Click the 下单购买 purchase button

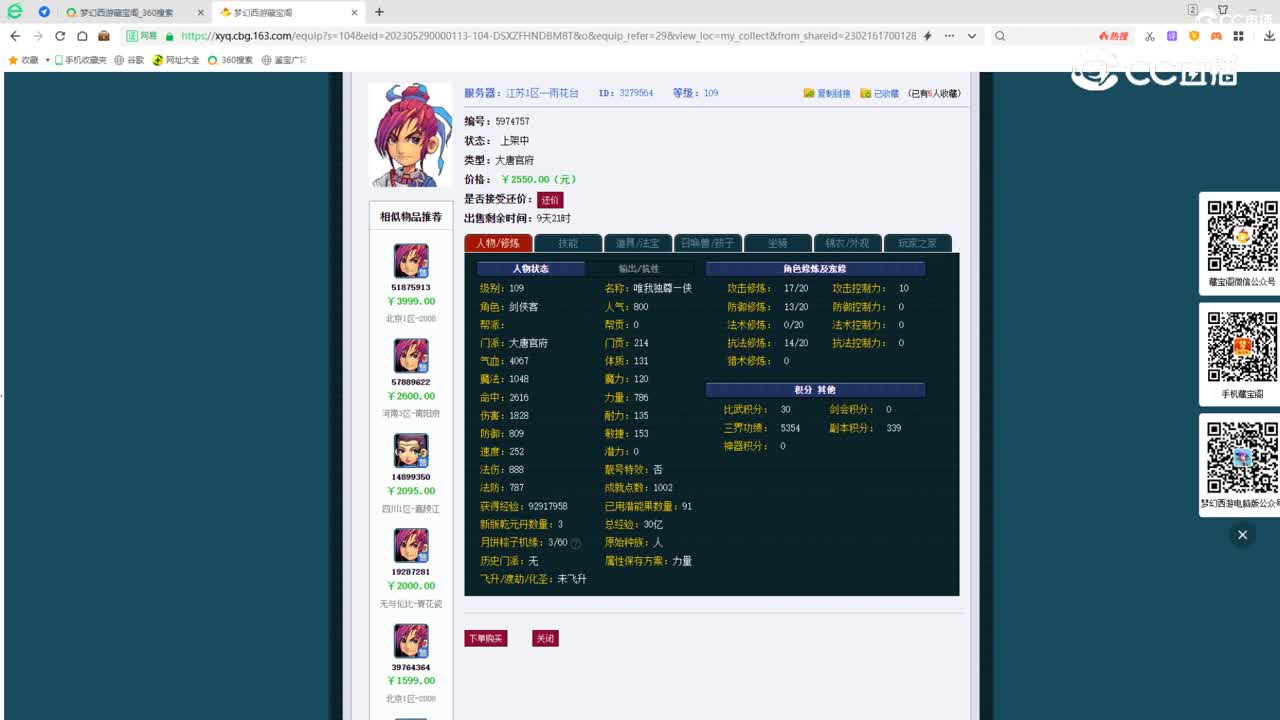tap(485, 638)
